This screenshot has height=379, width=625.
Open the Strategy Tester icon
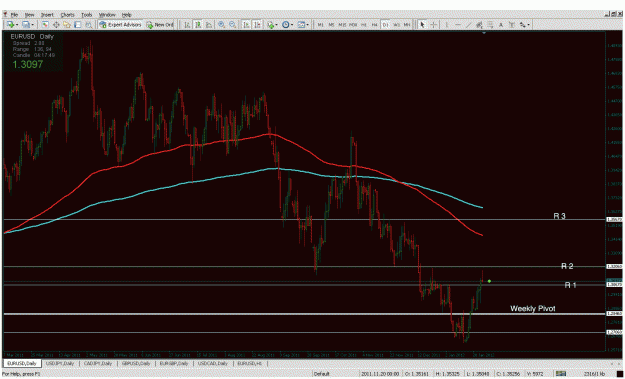pyautogui.click(x=88, y=25)
